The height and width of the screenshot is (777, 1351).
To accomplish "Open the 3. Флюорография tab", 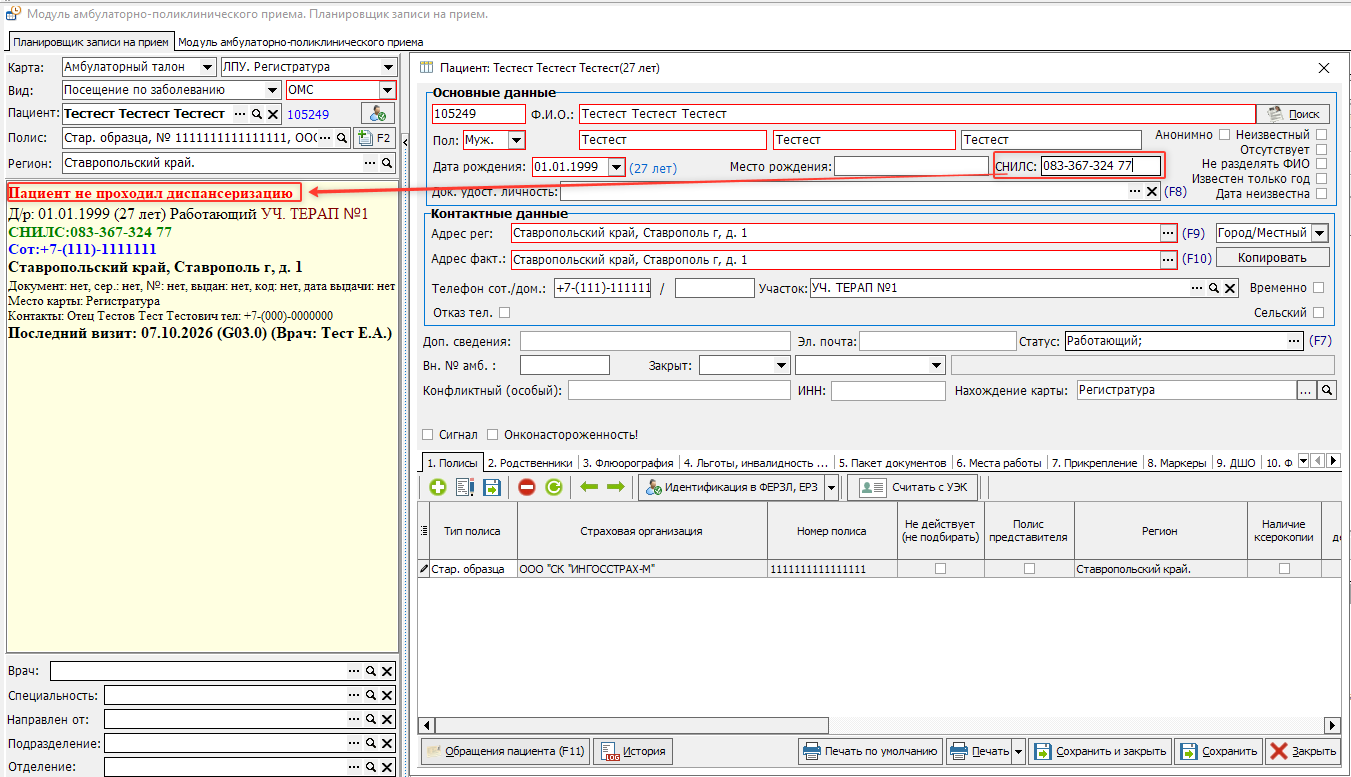I will [x=628, y=463].
